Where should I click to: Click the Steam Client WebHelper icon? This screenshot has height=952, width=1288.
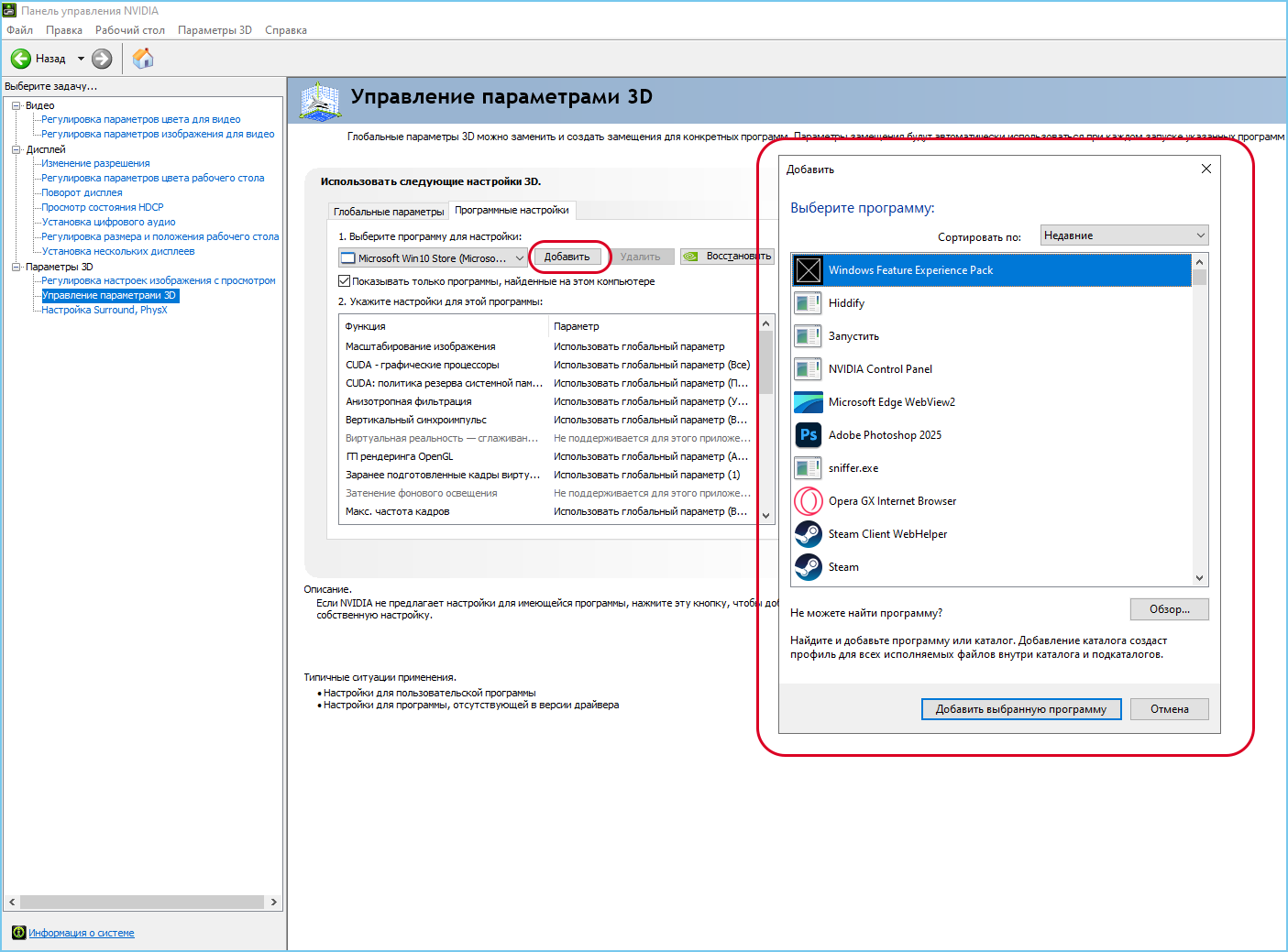[x=808, y=534]
